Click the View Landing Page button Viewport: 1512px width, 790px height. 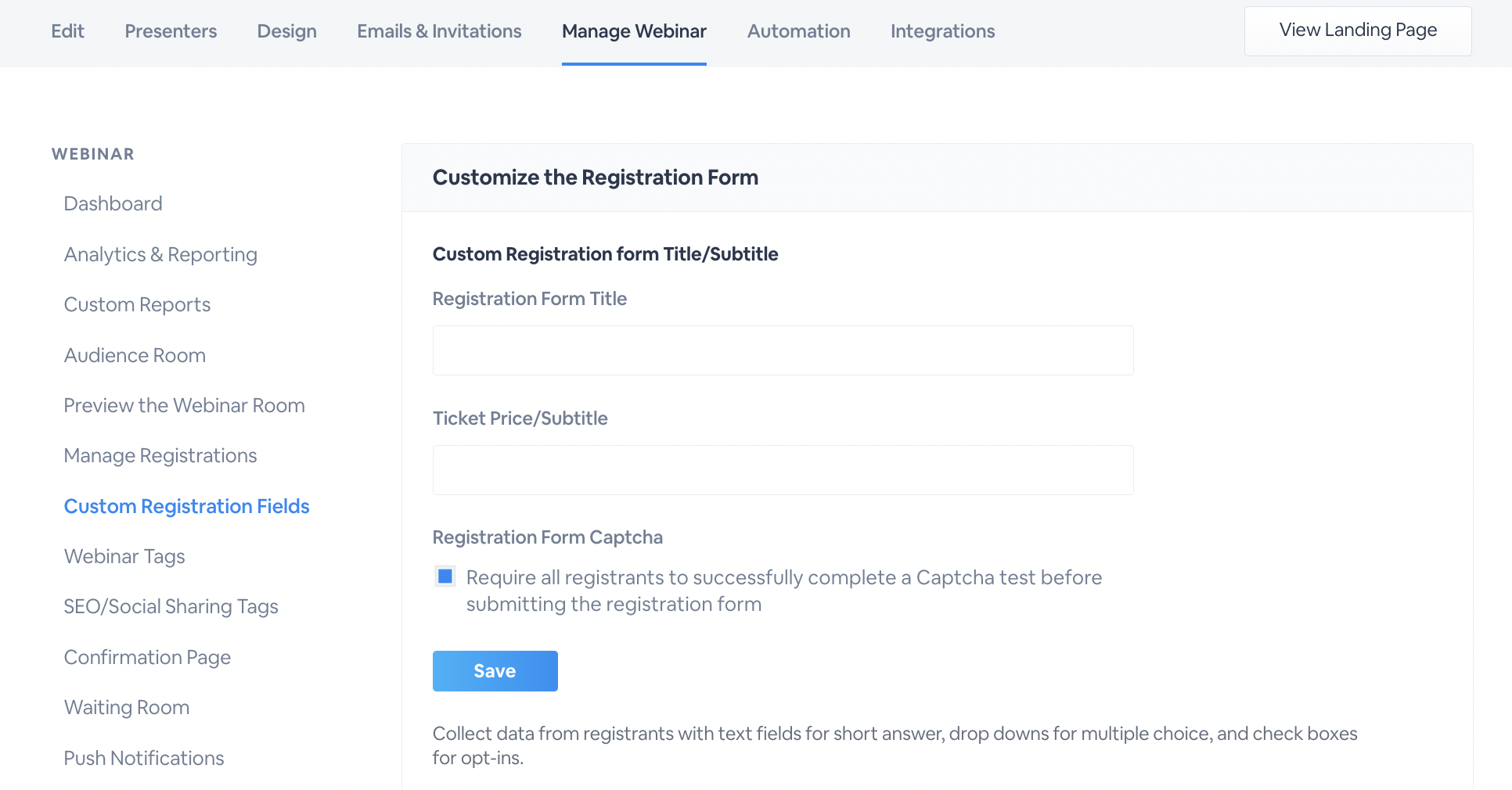pyautogui.click(x=1358, y=31)
